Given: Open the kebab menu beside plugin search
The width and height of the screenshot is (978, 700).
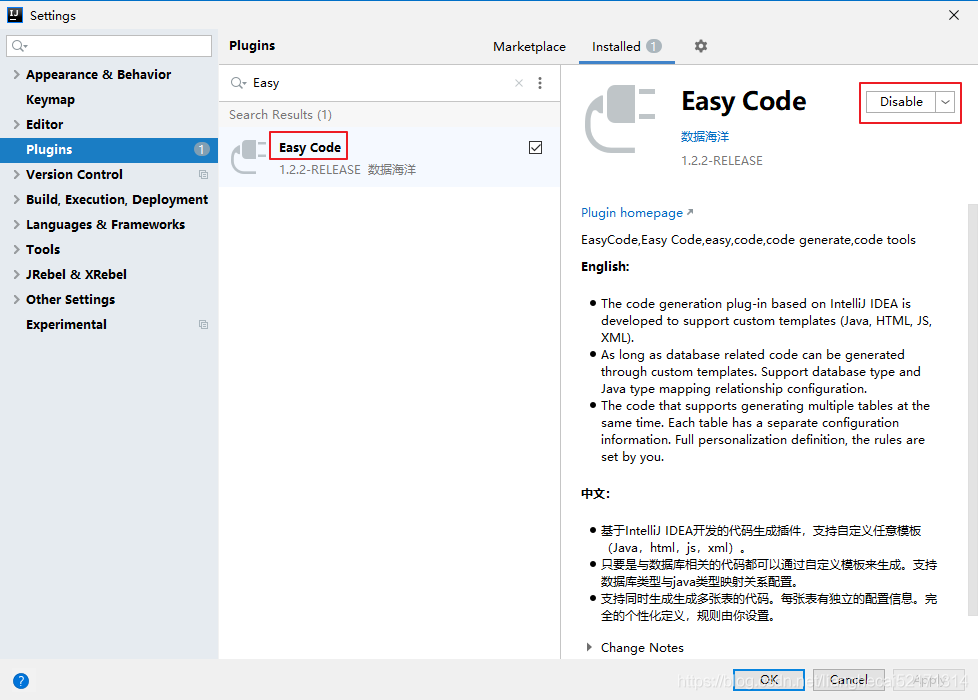Looking at the screenshot, I should pos(540,82).
